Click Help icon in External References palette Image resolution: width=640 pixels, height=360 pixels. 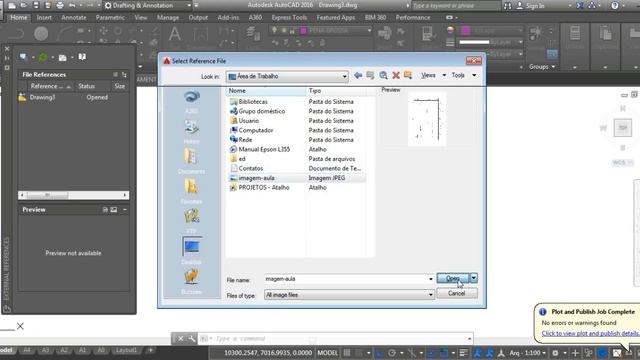(x=82, y=57)
